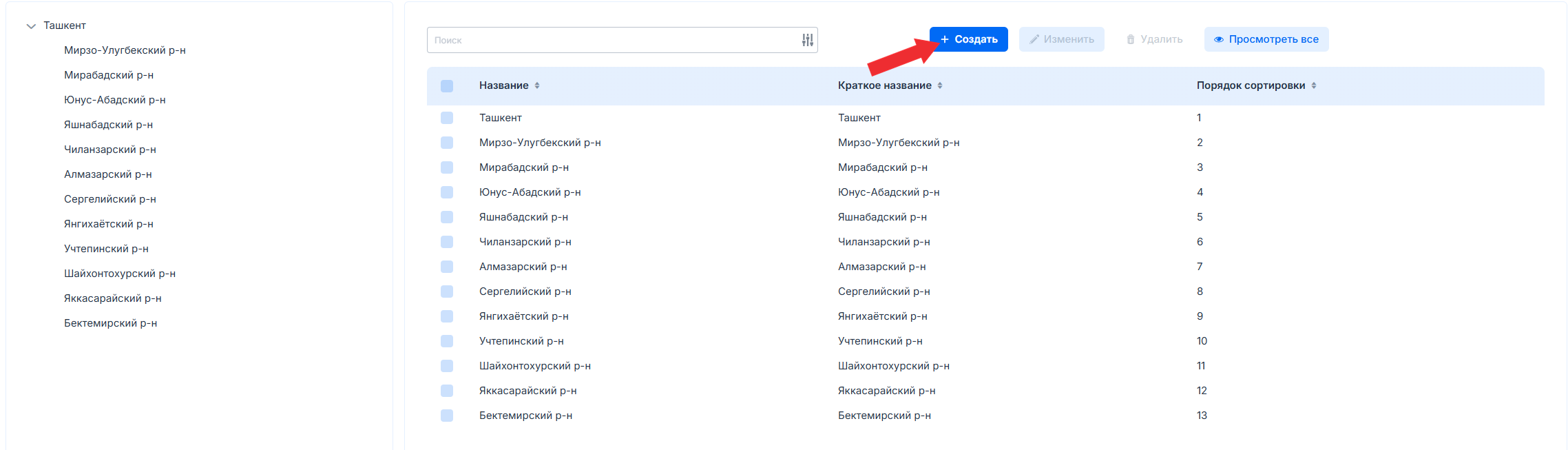
Task: Click the Краткое название column header
Action: pyautogui.click(x=885, y=85)
